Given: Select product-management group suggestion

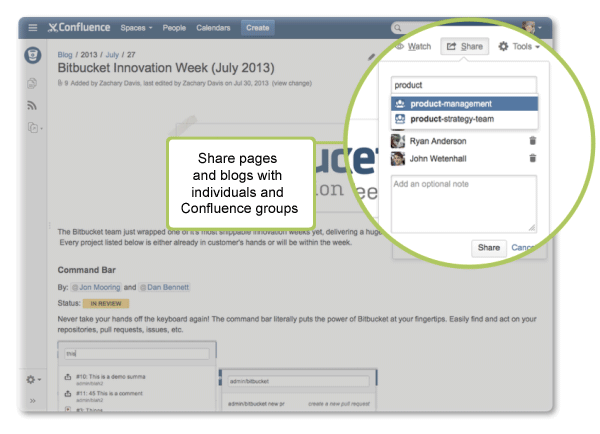Looking at the screenshot, I should (464, 104).
